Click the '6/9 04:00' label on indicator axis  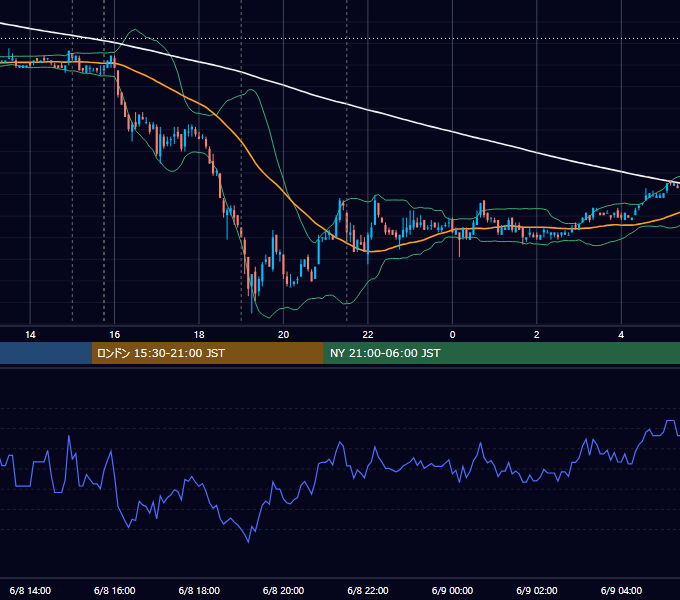[621, 590]
